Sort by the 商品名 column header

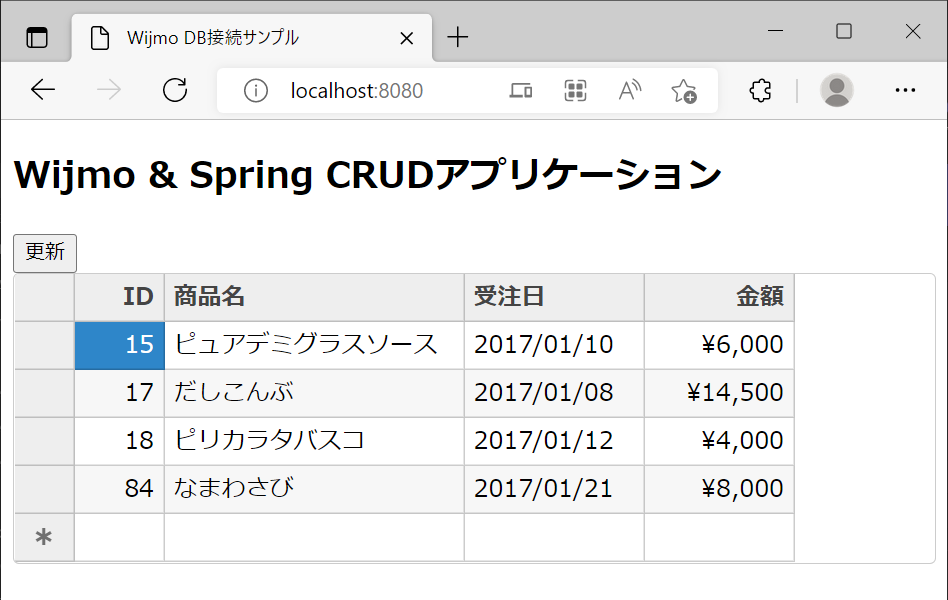(314, 297)
